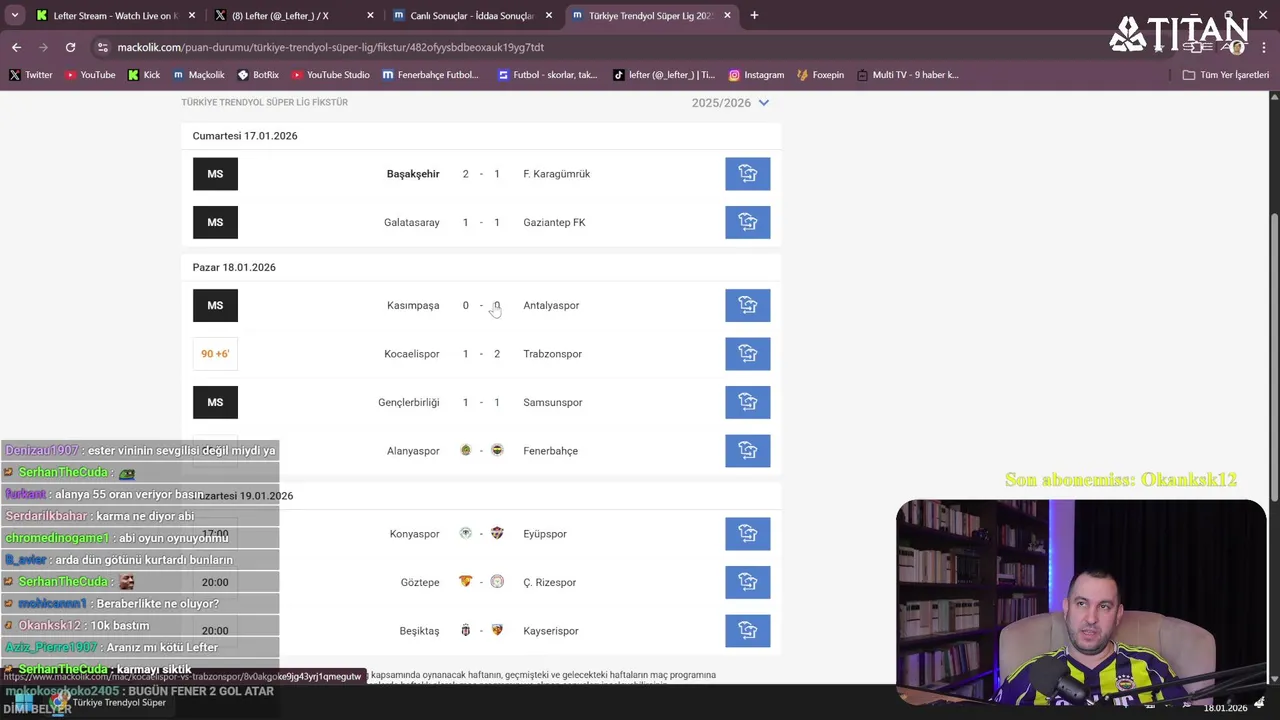Image resolution: width=1280 pixels, height=720 pixels.
Task: Expand the 2025/2026 season dropdown
Action: [730, 103]
